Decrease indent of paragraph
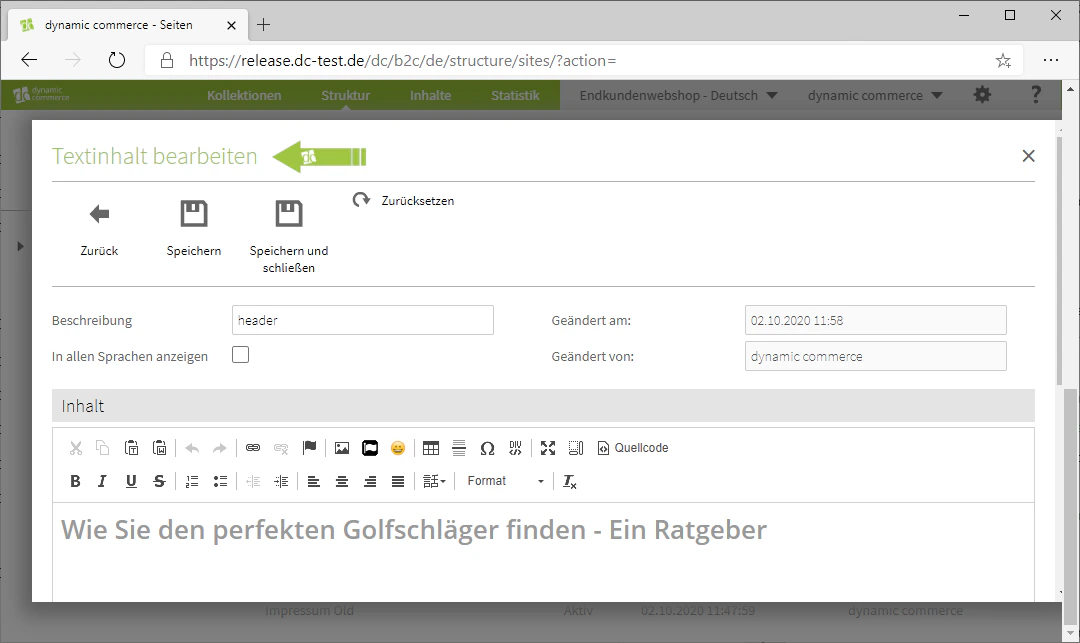Screen dimensions: 1080x643 (x=253, y=481)
